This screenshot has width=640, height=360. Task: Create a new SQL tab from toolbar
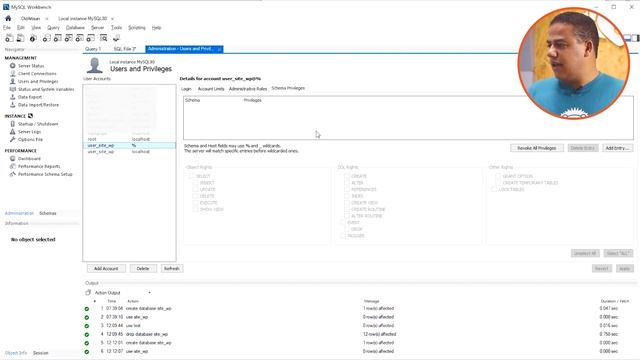(9, 38)
